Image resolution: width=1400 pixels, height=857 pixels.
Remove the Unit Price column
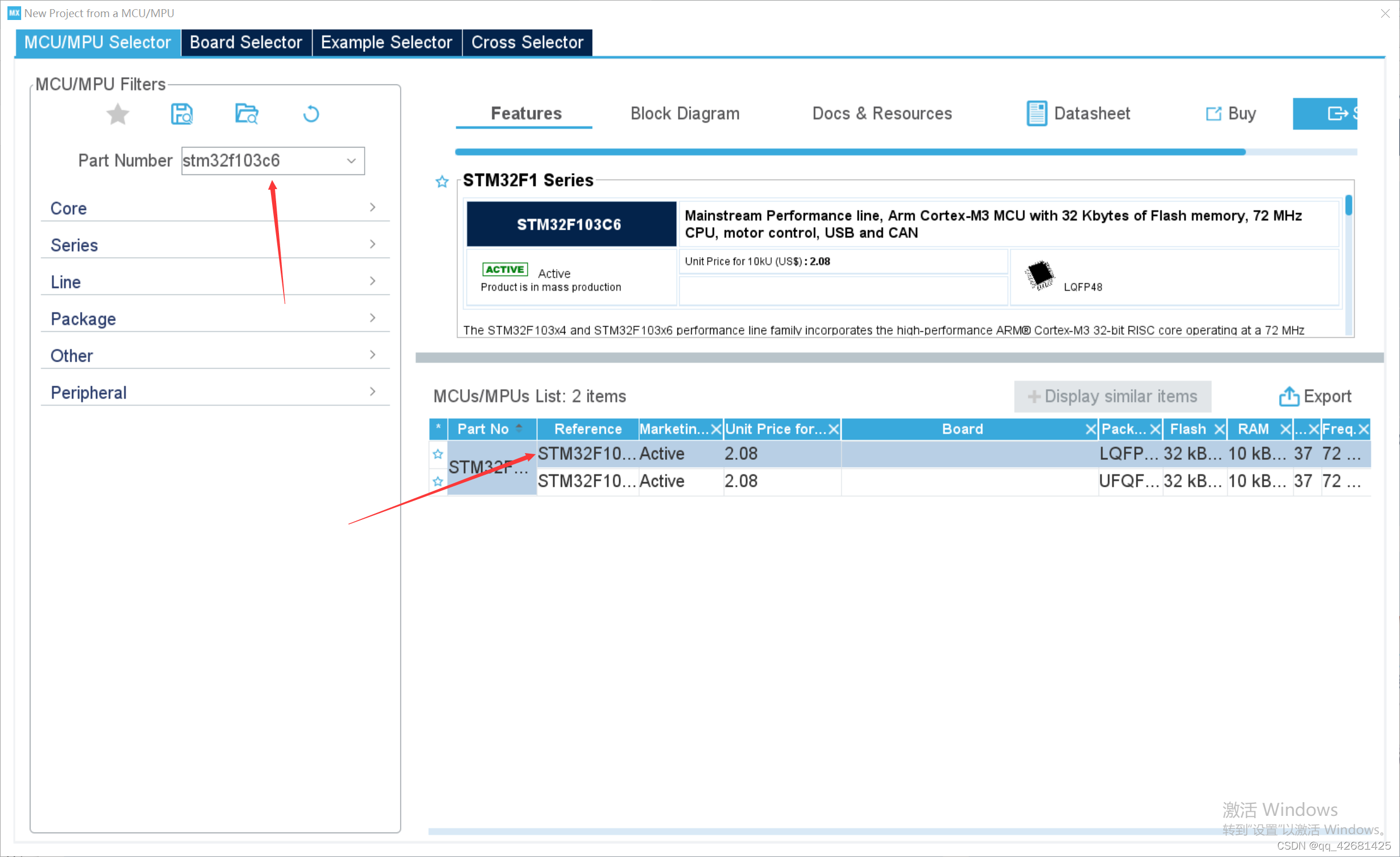[x=833, y=429]
